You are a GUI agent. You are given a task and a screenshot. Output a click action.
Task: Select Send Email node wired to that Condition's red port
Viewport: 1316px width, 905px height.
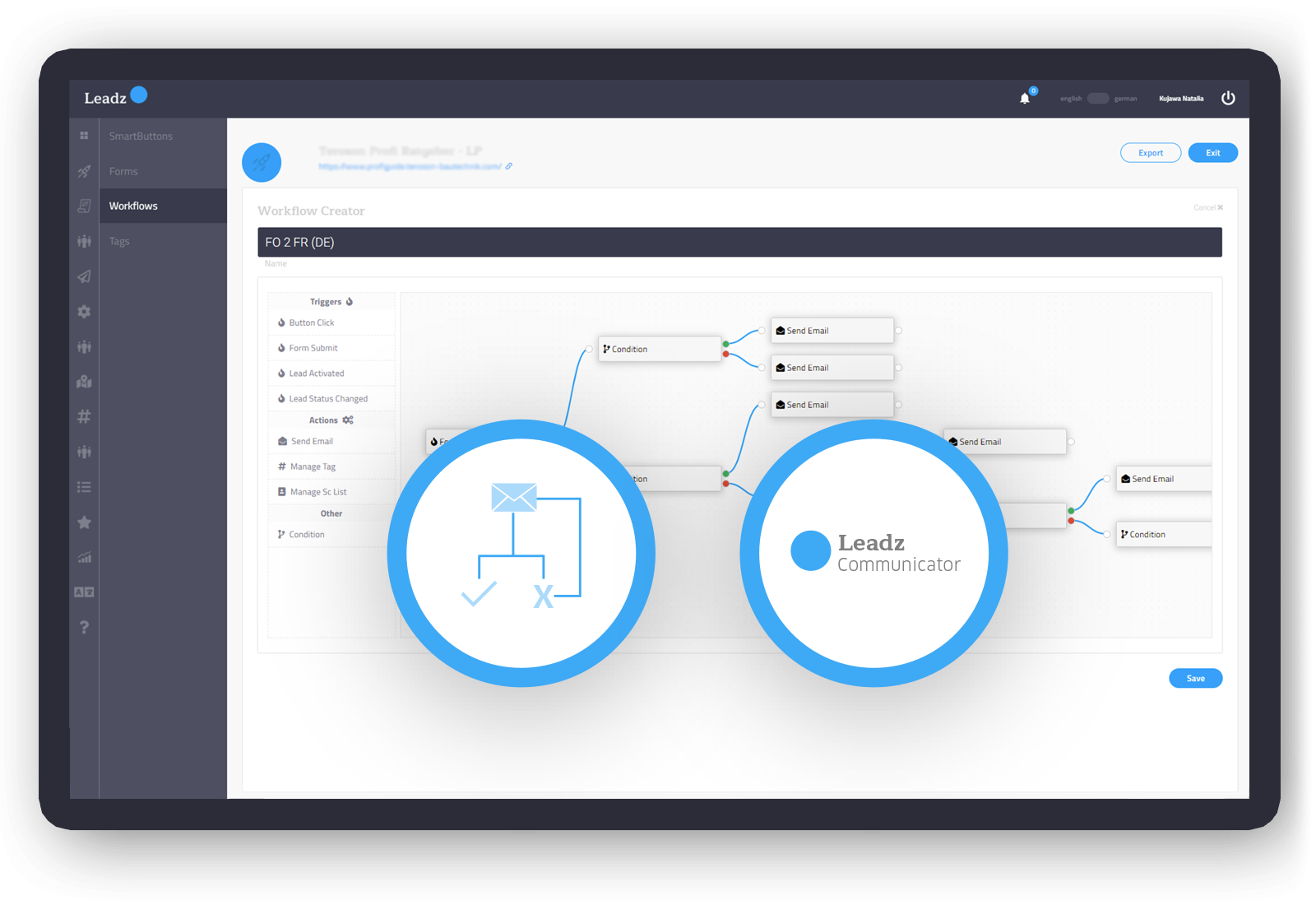click(x=832, y=368)
